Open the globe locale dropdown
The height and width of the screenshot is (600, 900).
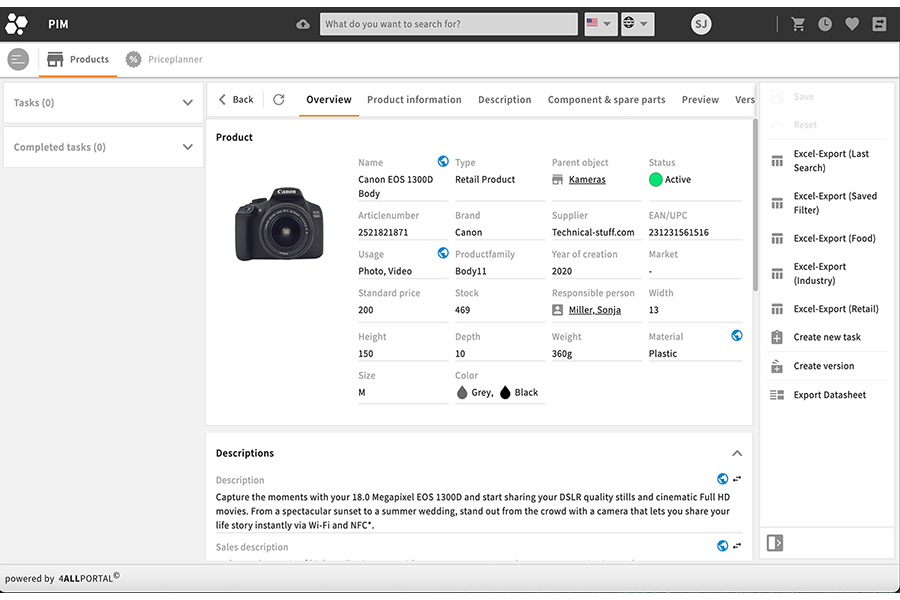[637, 24]
